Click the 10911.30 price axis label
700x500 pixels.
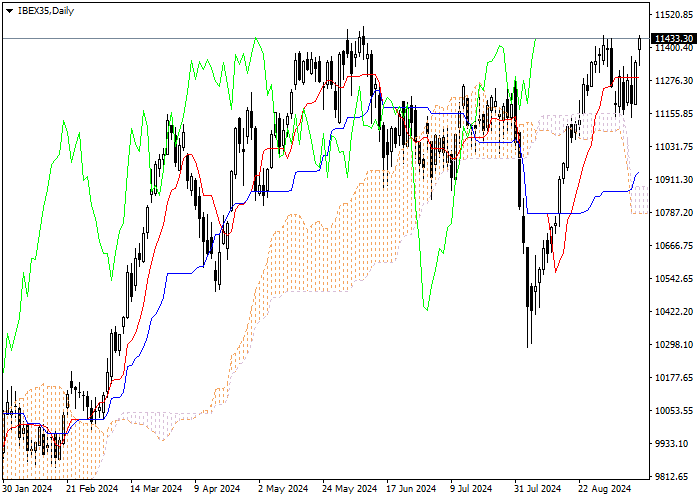pyautogui.click(x=674, y=180)
